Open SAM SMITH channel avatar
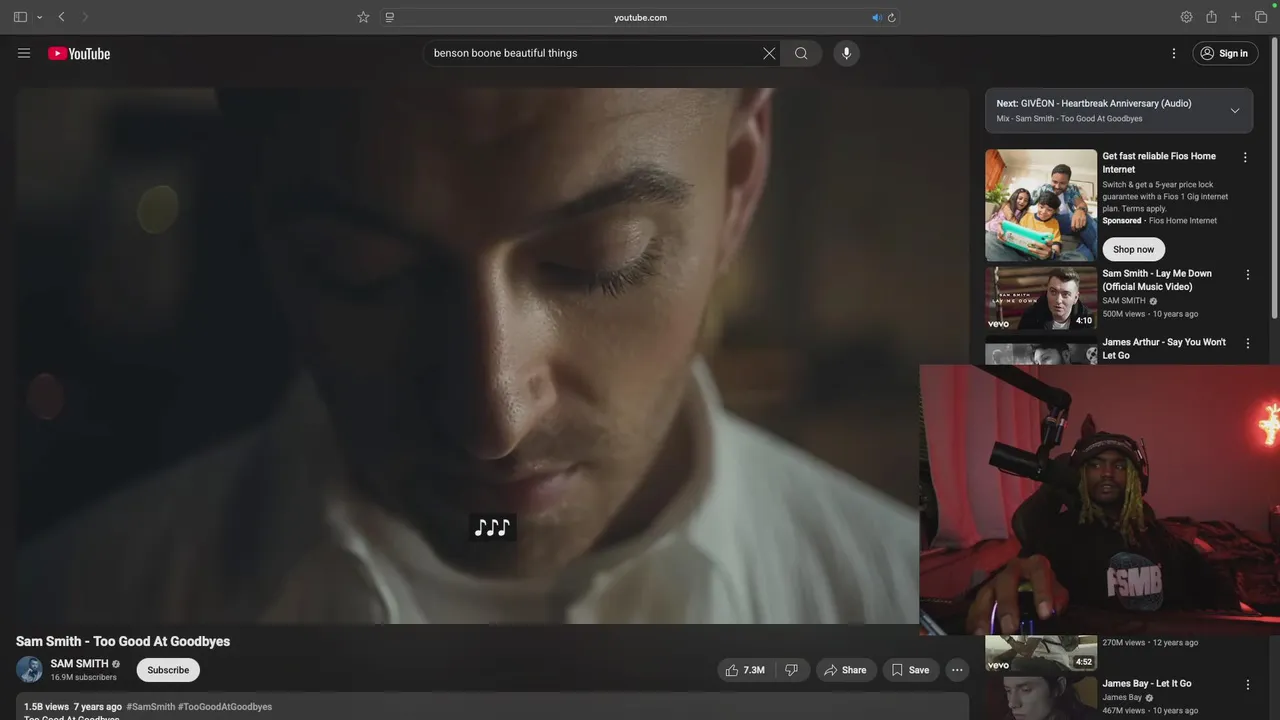 click(x=29, y=670)
